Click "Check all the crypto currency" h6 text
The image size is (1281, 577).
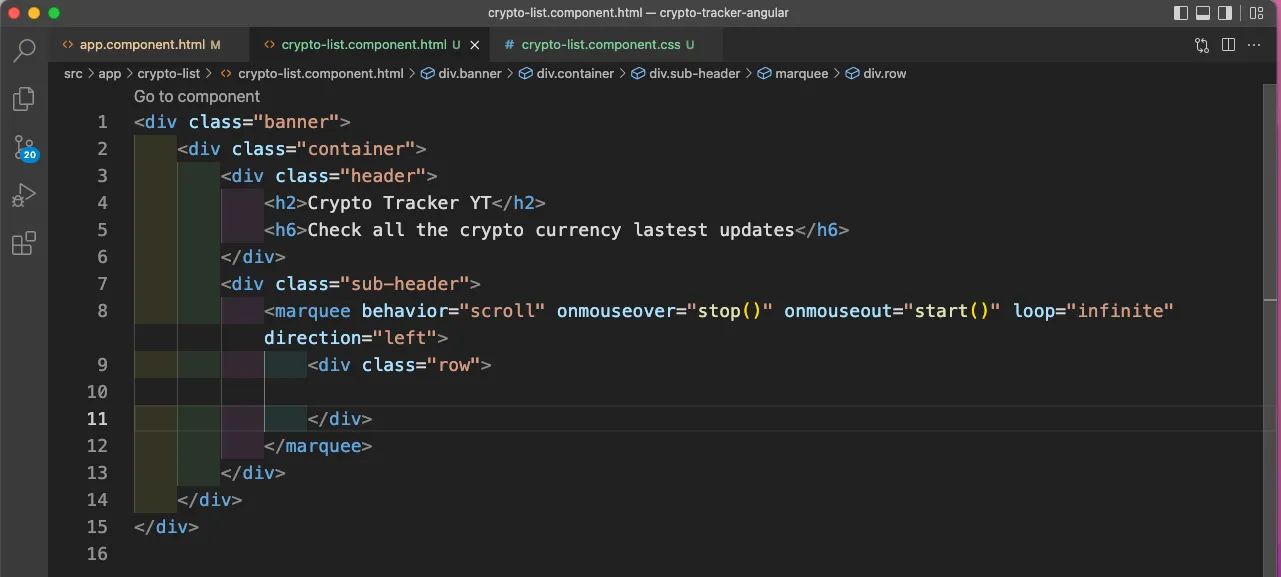[551, 230]
